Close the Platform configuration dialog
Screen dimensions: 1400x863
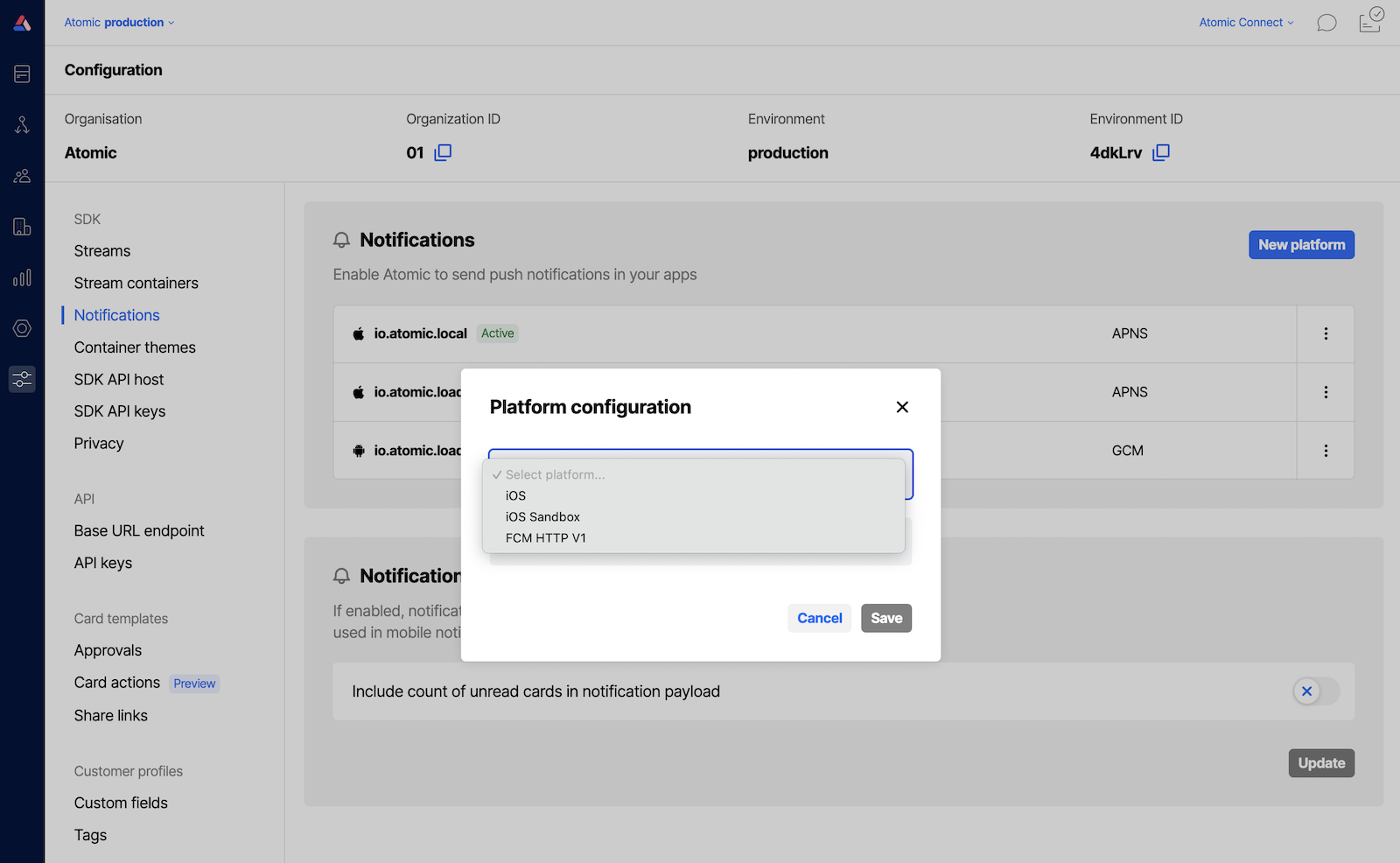coord(902,407)
